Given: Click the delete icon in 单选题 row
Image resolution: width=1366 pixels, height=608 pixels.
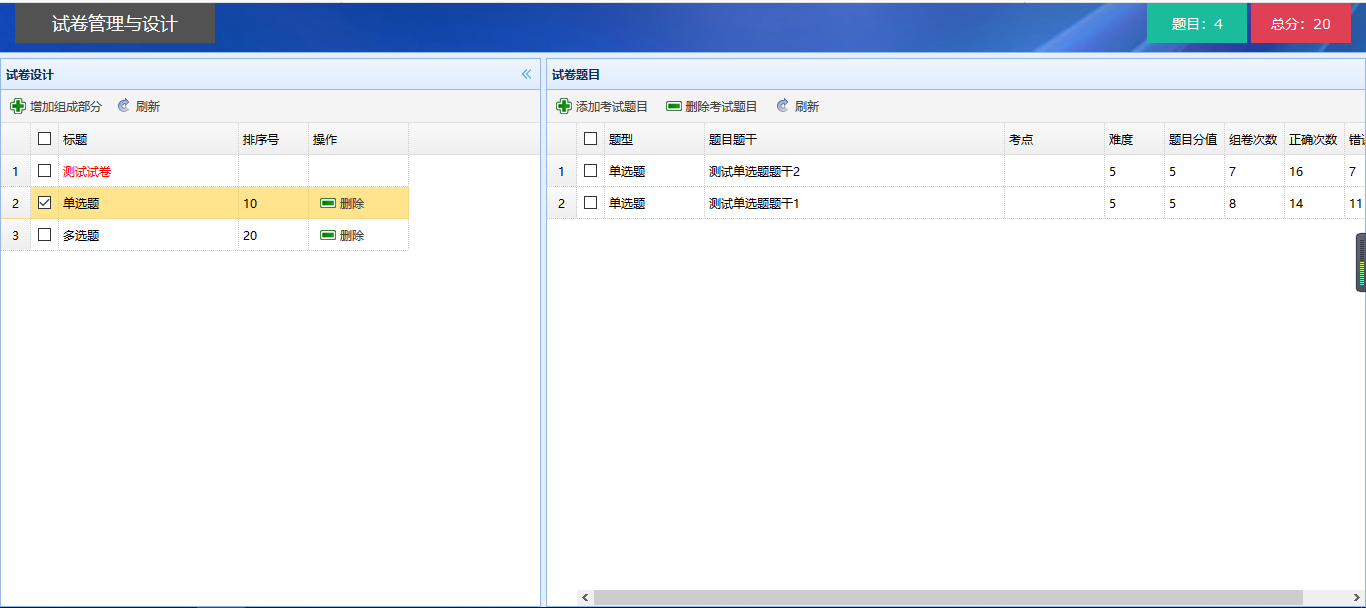Looking at the screenshot, I should [328, 203].
